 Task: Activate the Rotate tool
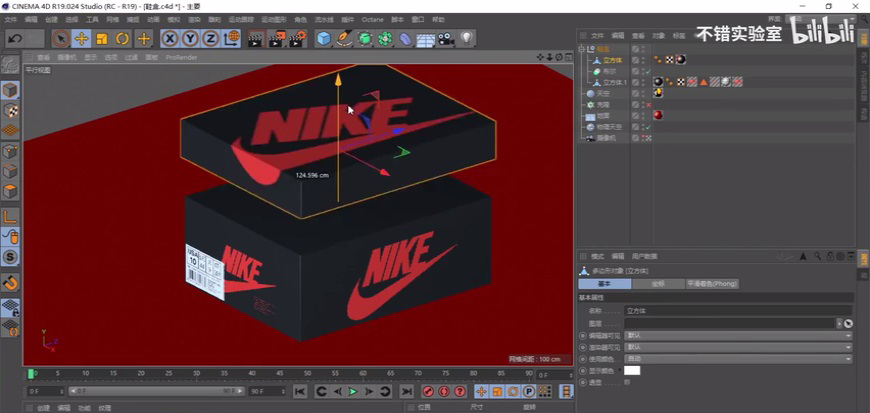[123, 39]
